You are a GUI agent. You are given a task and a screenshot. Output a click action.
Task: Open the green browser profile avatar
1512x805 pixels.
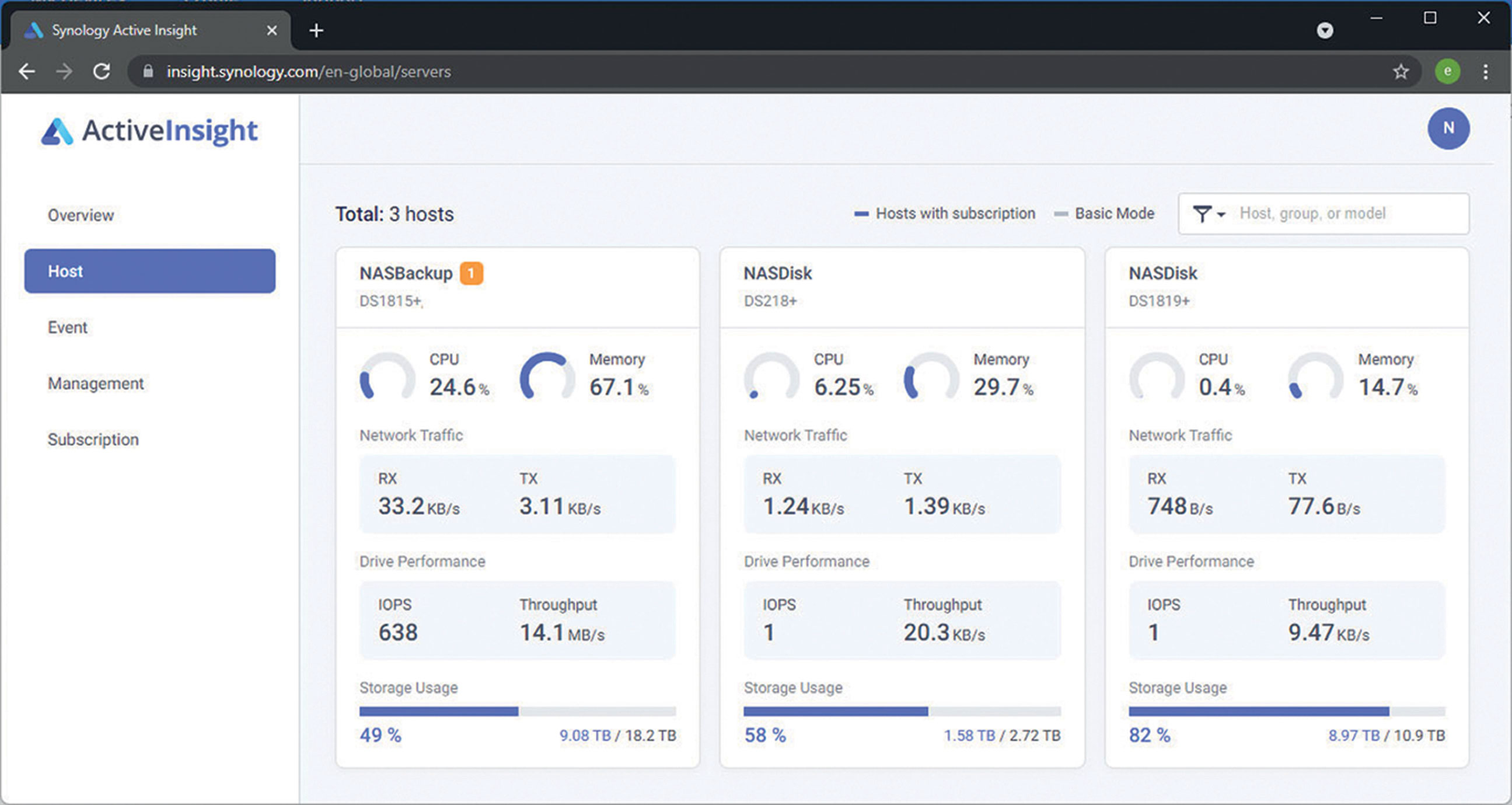(x=1447, y=72)
